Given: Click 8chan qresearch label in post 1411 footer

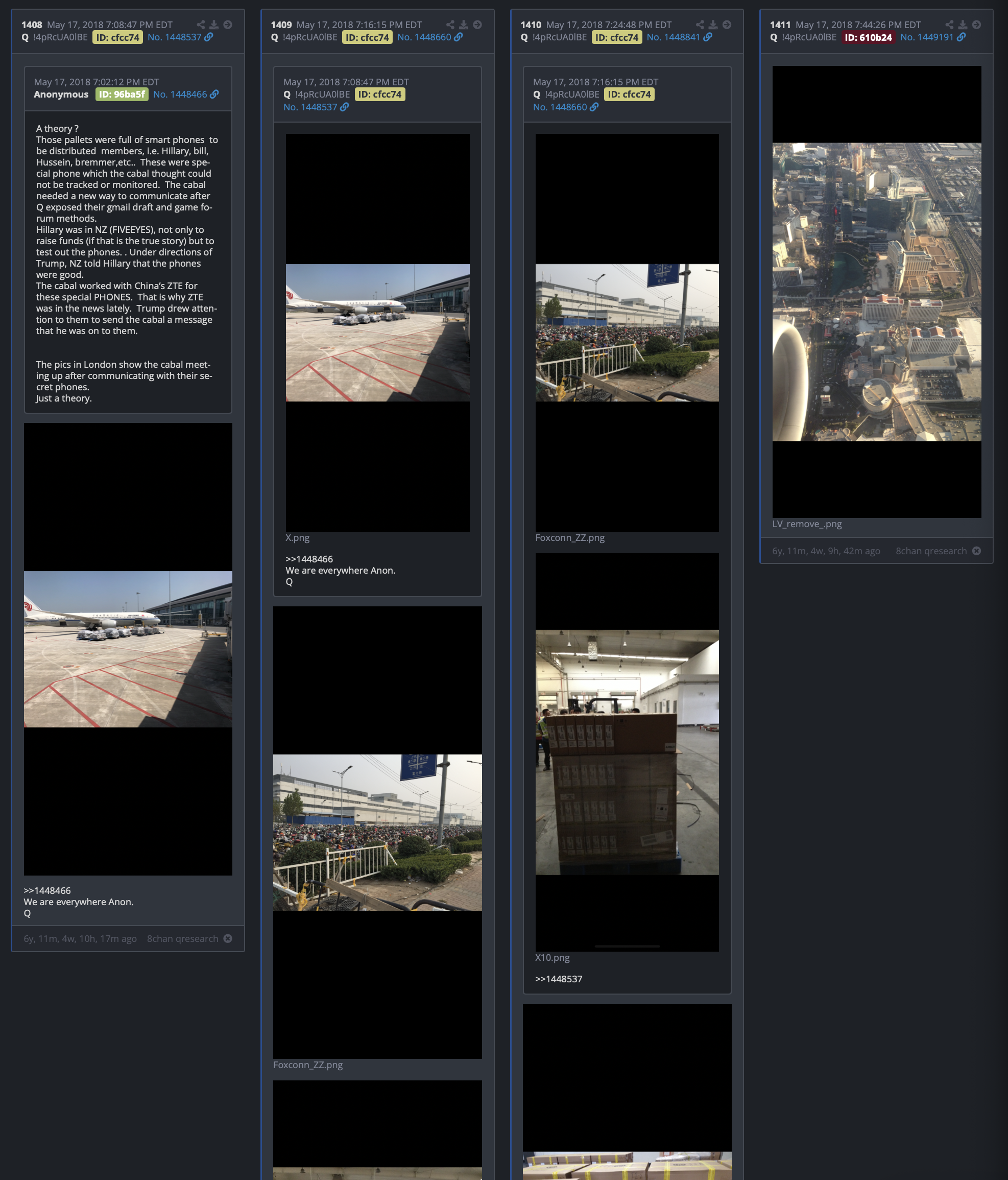Looking at the screenshot, I should point(931,551).
